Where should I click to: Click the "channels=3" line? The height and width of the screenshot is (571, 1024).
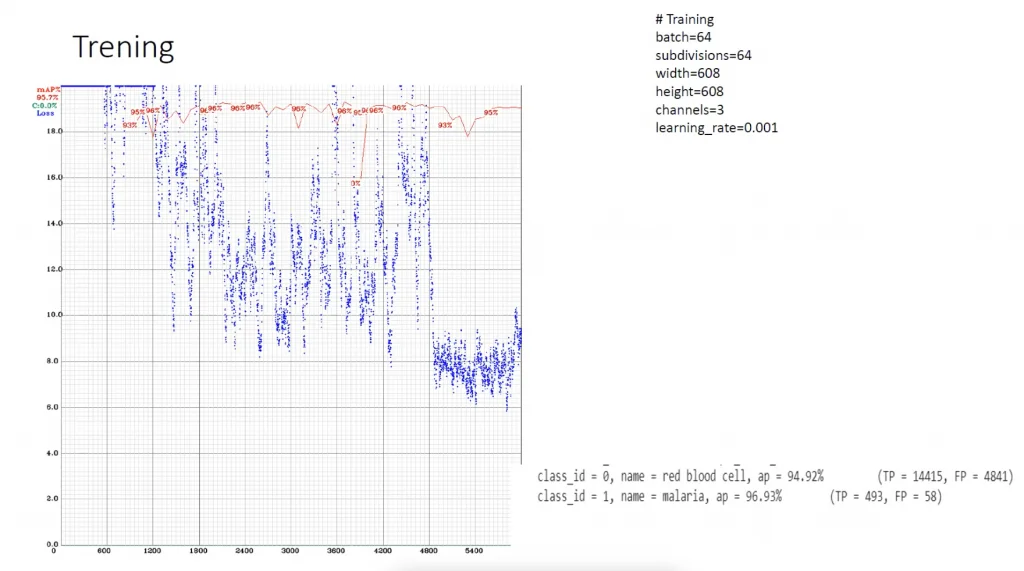point(690,110)
